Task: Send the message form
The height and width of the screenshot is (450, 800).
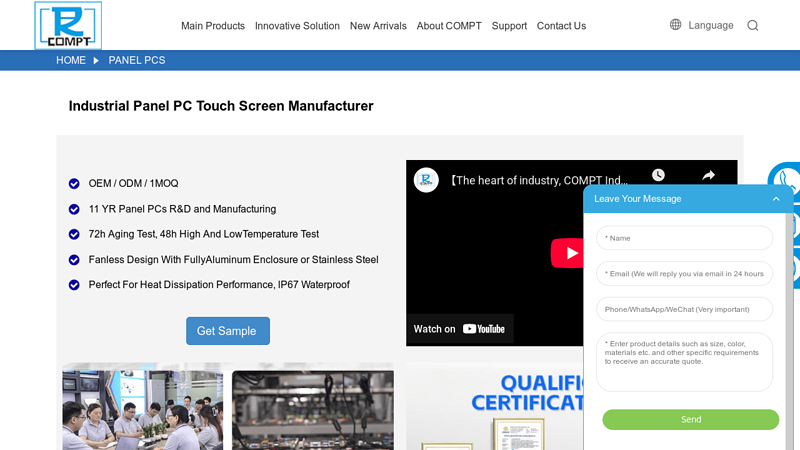Action: coord(690,419)
